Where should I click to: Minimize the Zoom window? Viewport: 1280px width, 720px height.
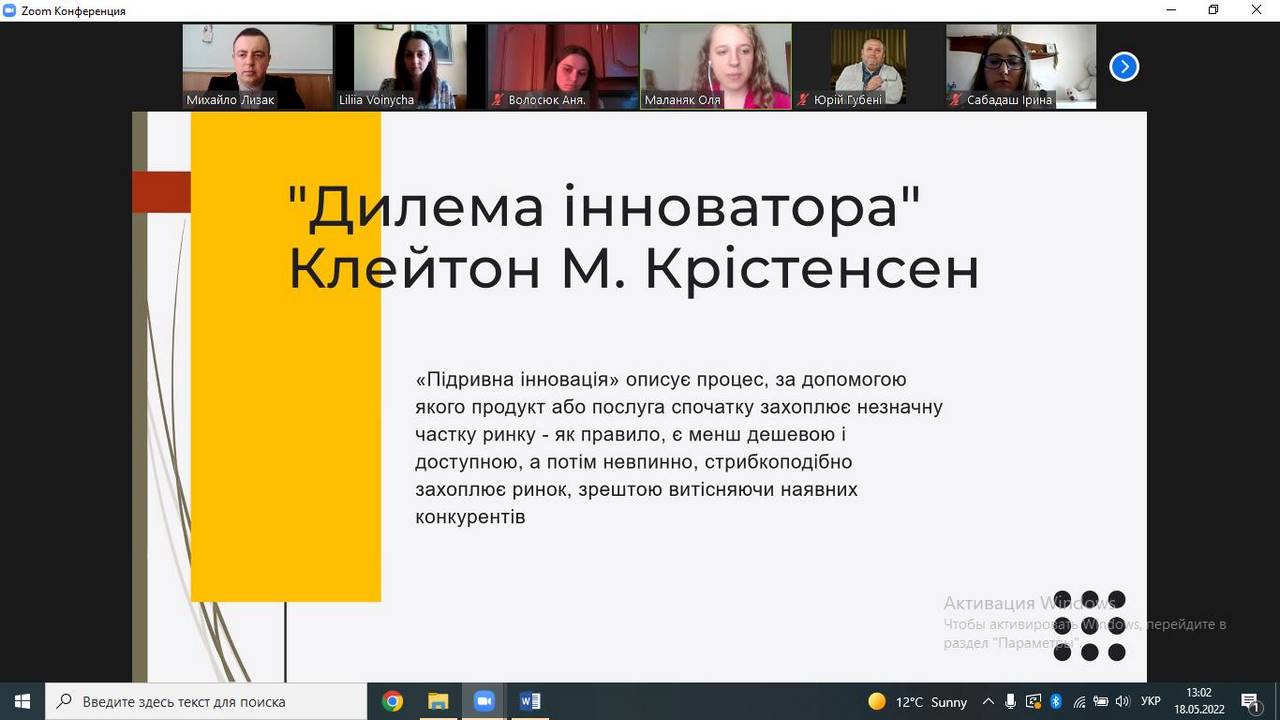[x=1170, y=10]
